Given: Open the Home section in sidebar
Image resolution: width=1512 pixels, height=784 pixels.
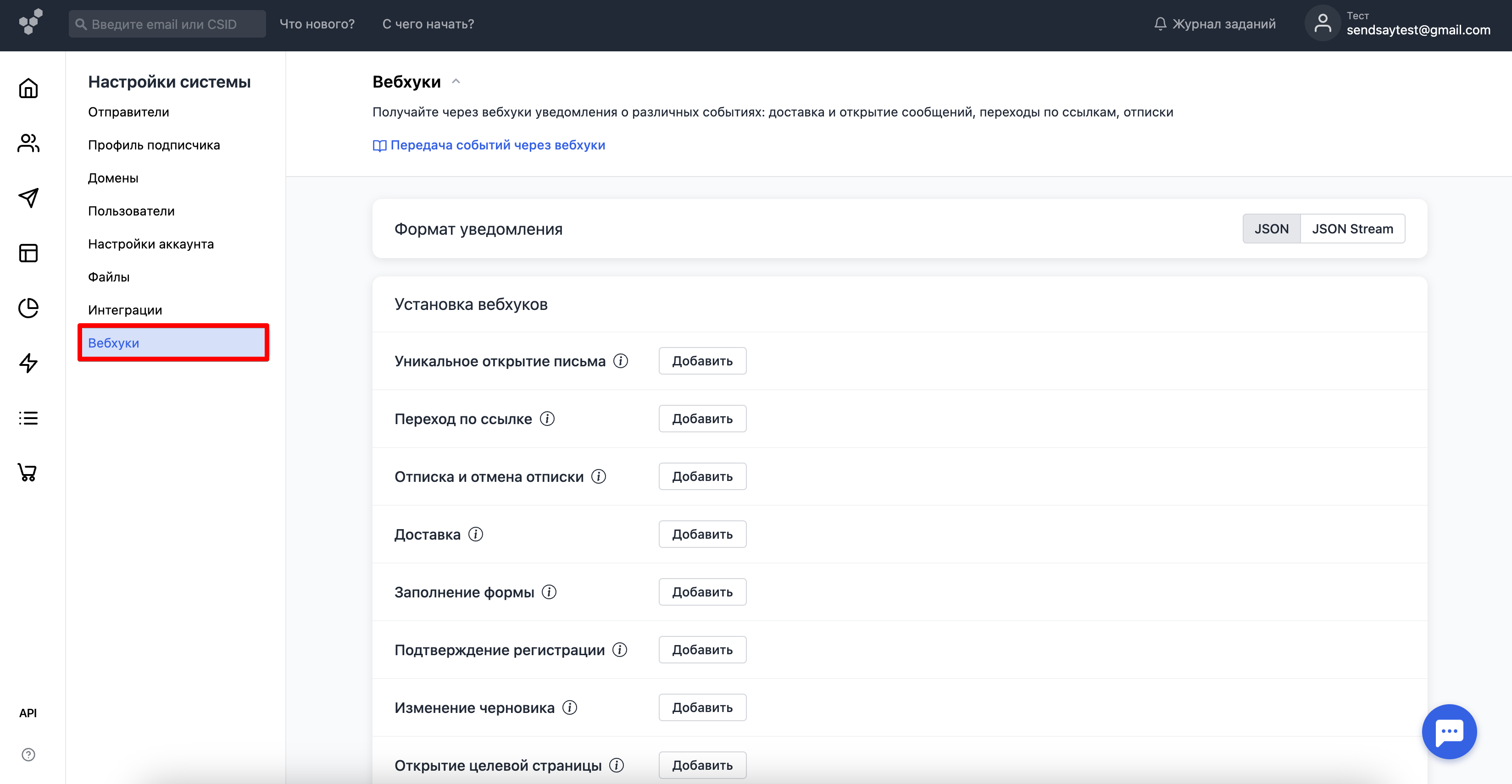Looking at the screenshot, I should pyautogui.click(x=28, y=88).
